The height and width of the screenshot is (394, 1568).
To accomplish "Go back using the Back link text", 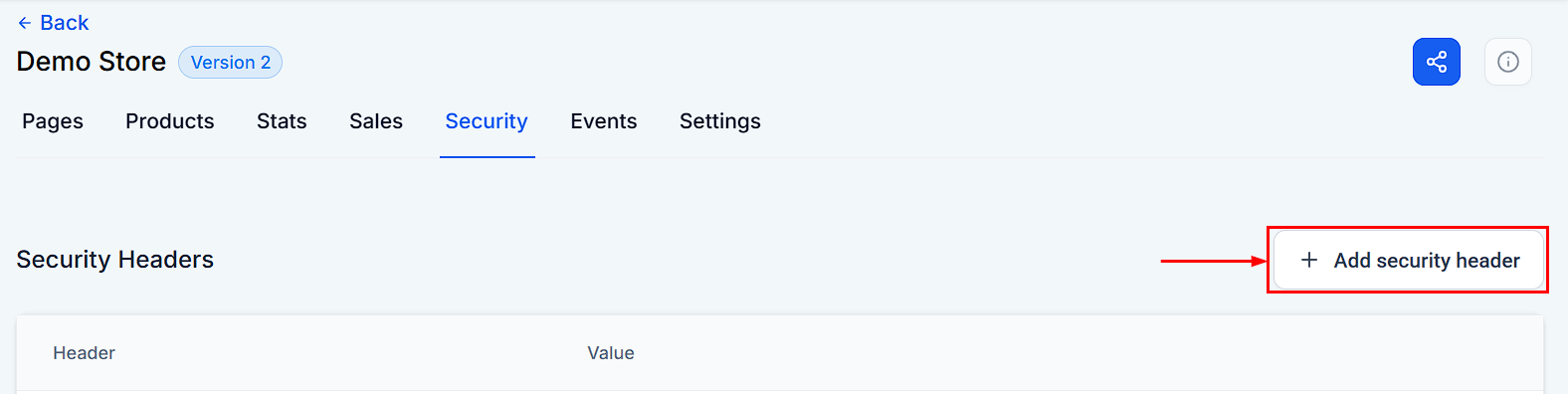I will pyautogui.click(x=65, y=23).
